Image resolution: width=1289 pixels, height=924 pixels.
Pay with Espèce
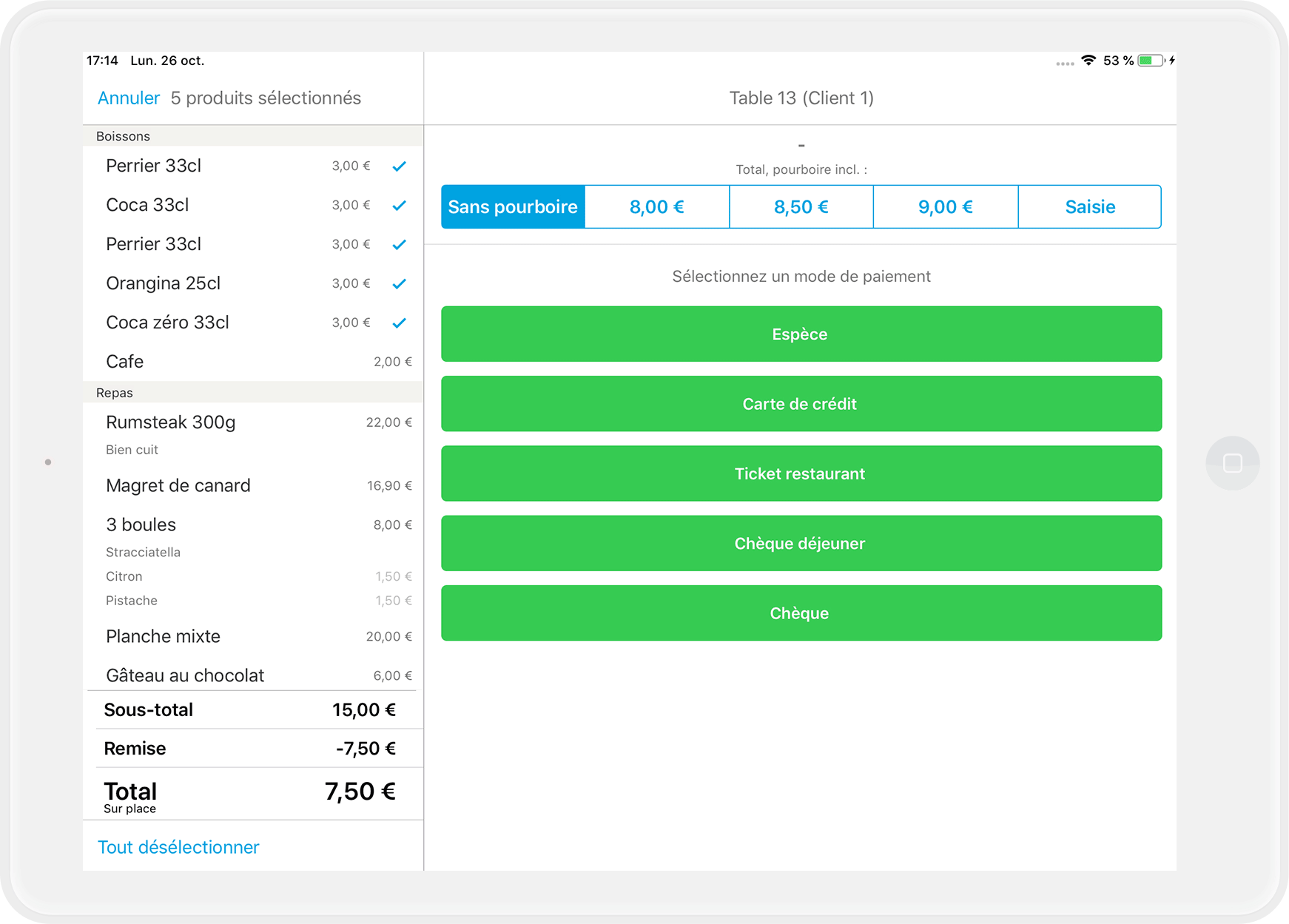(x=801, y=334)
